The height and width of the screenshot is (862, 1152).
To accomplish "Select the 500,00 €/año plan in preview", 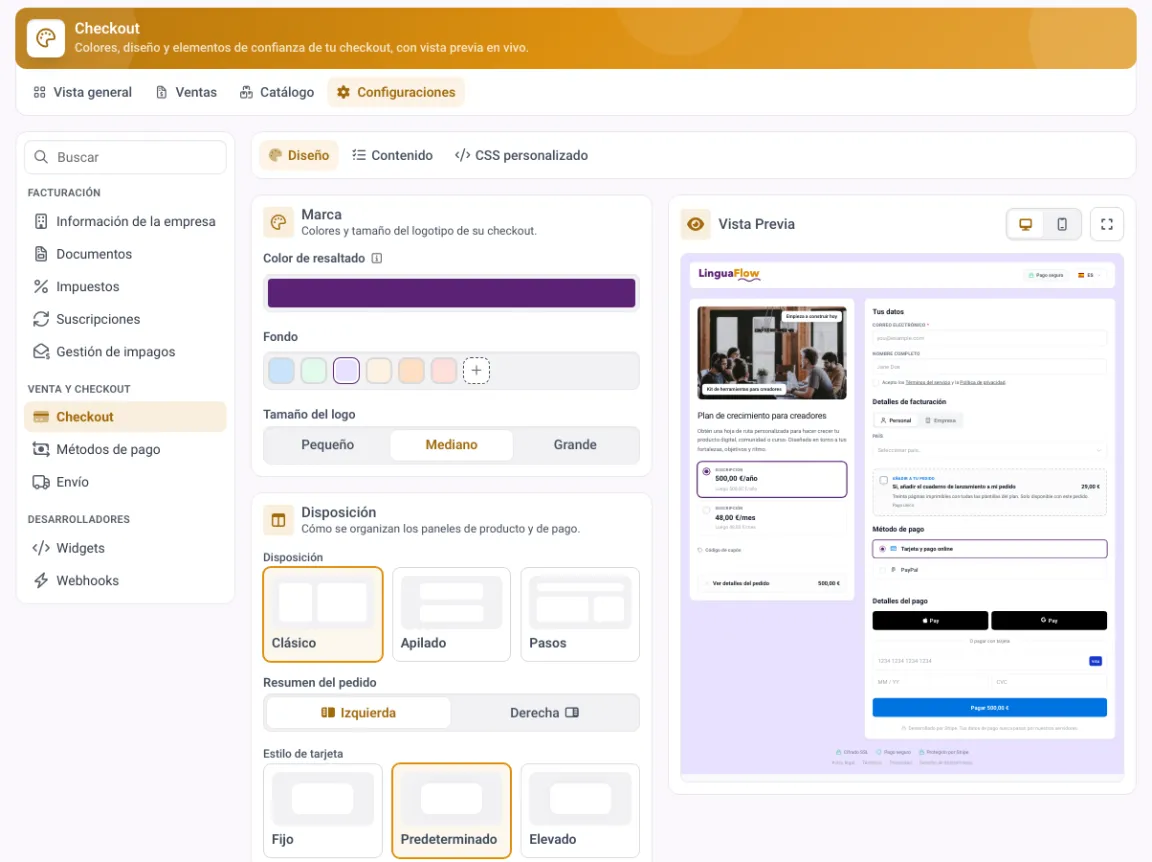I will (772, 479).
